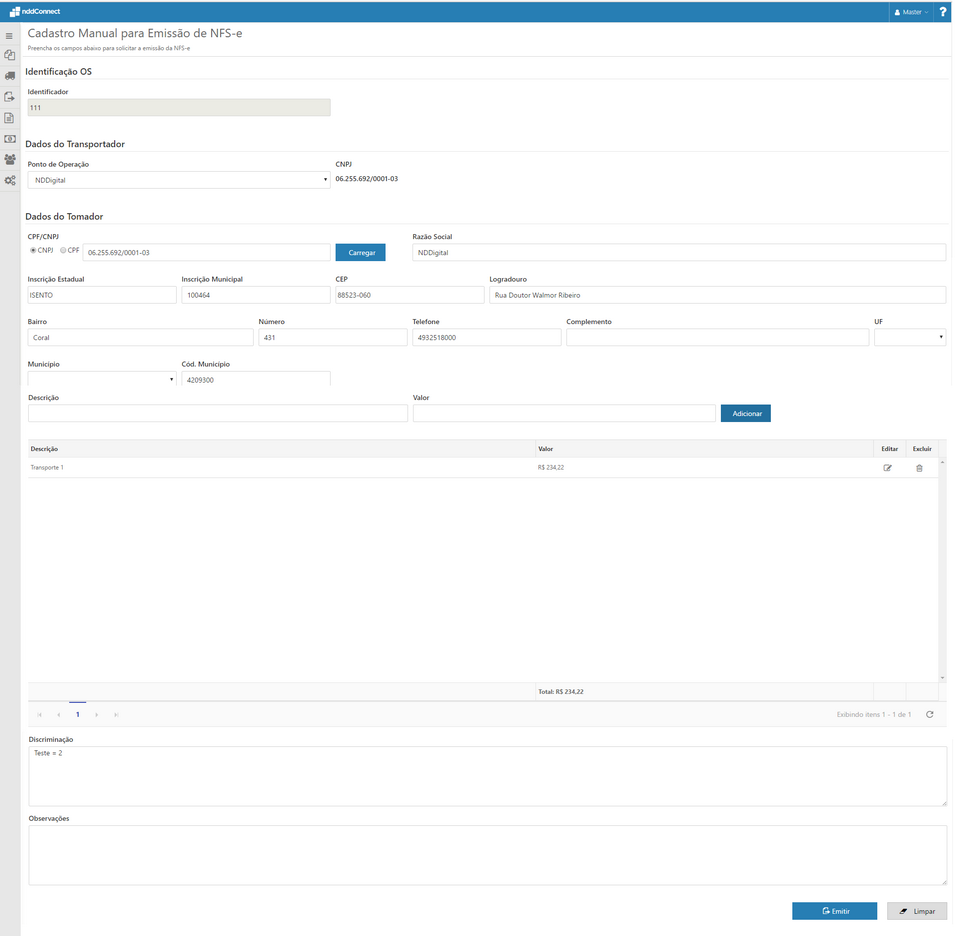Image resolution: width=973 pixels, height=936 pixels.
Task: Click the settings gears icon in the sidebar
Action: coord(9,180)
